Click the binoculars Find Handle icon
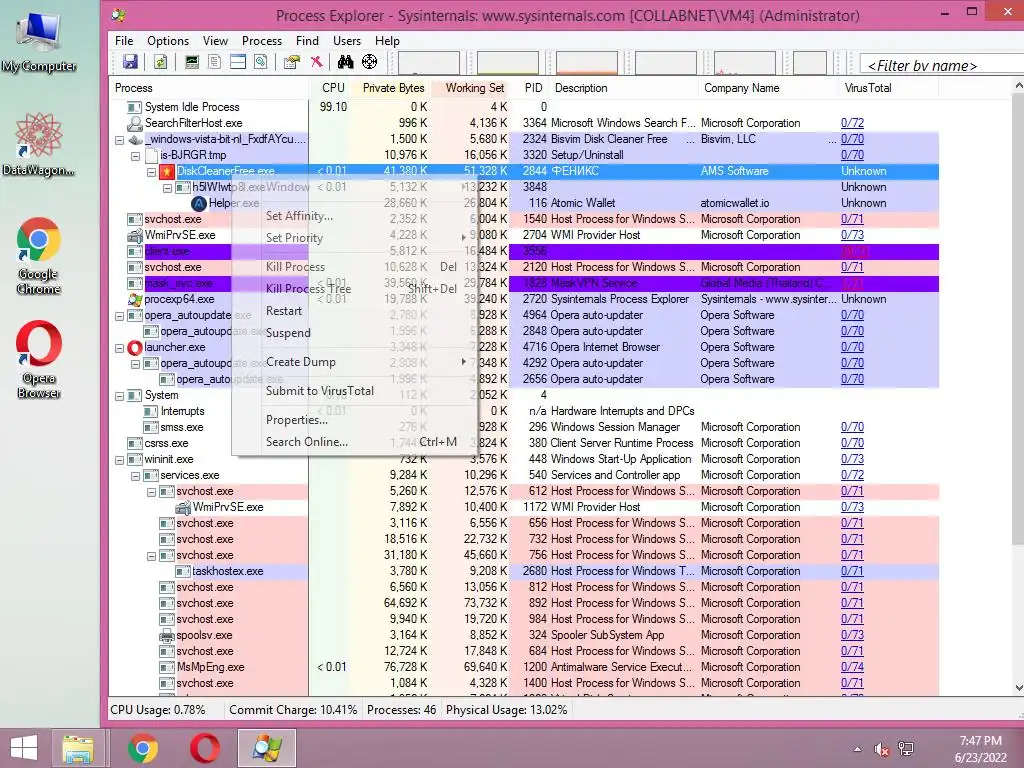 [345, 62]
